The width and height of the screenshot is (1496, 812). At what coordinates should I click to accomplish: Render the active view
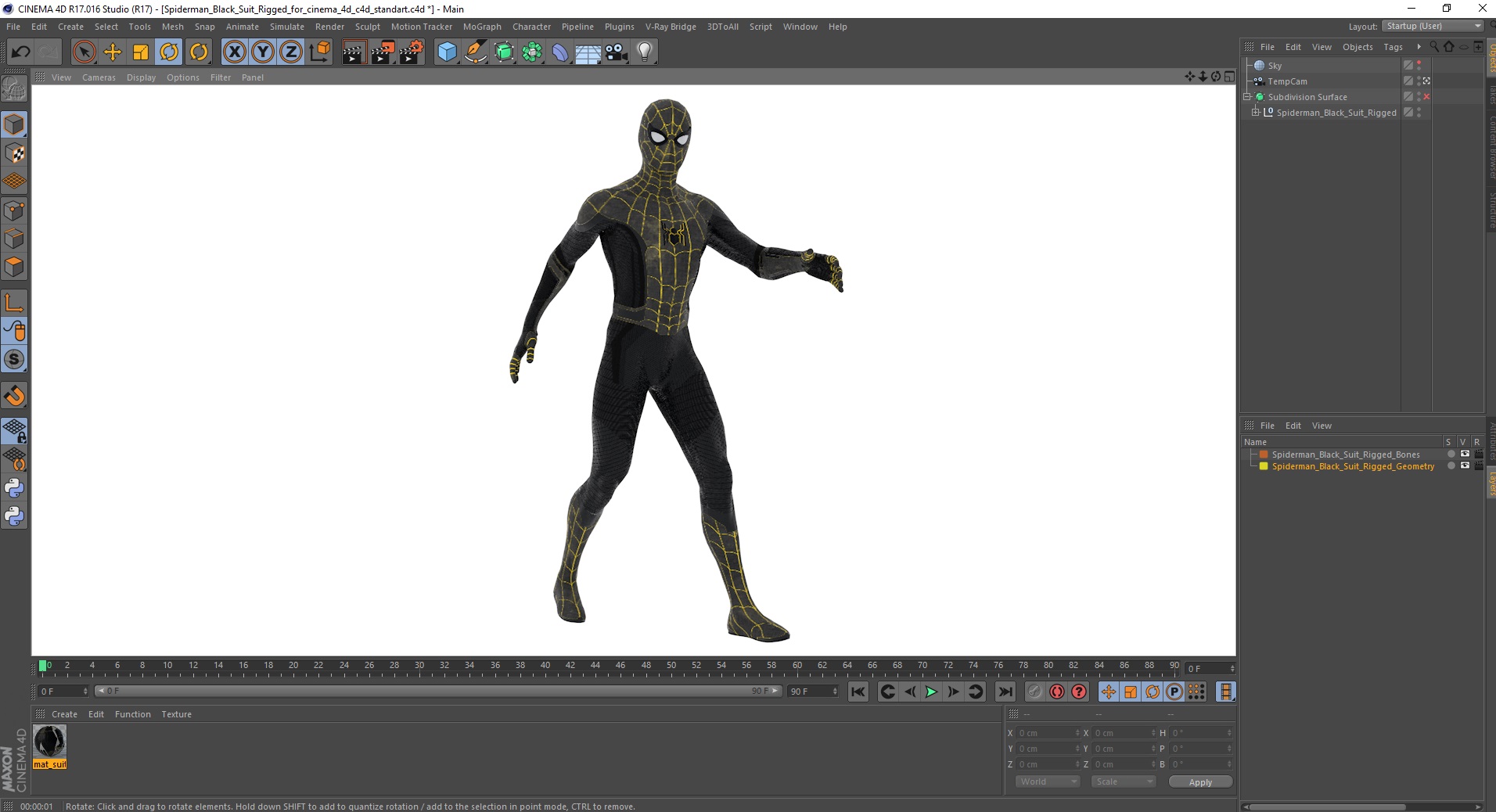point(354,52)
